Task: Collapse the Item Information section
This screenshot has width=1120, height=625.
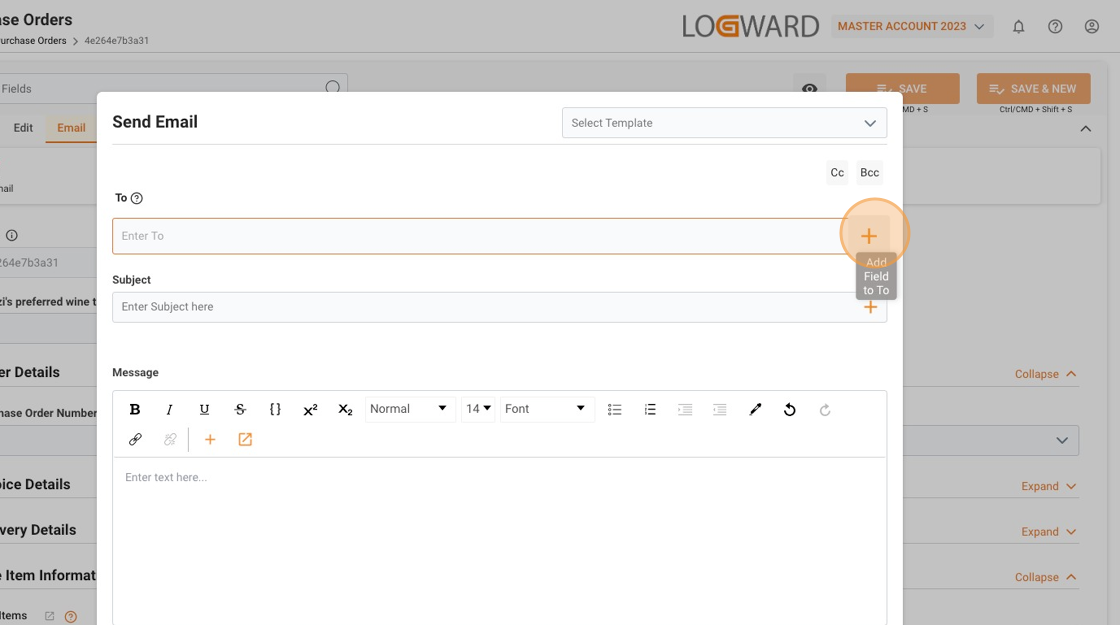Action: [1046, 577]
